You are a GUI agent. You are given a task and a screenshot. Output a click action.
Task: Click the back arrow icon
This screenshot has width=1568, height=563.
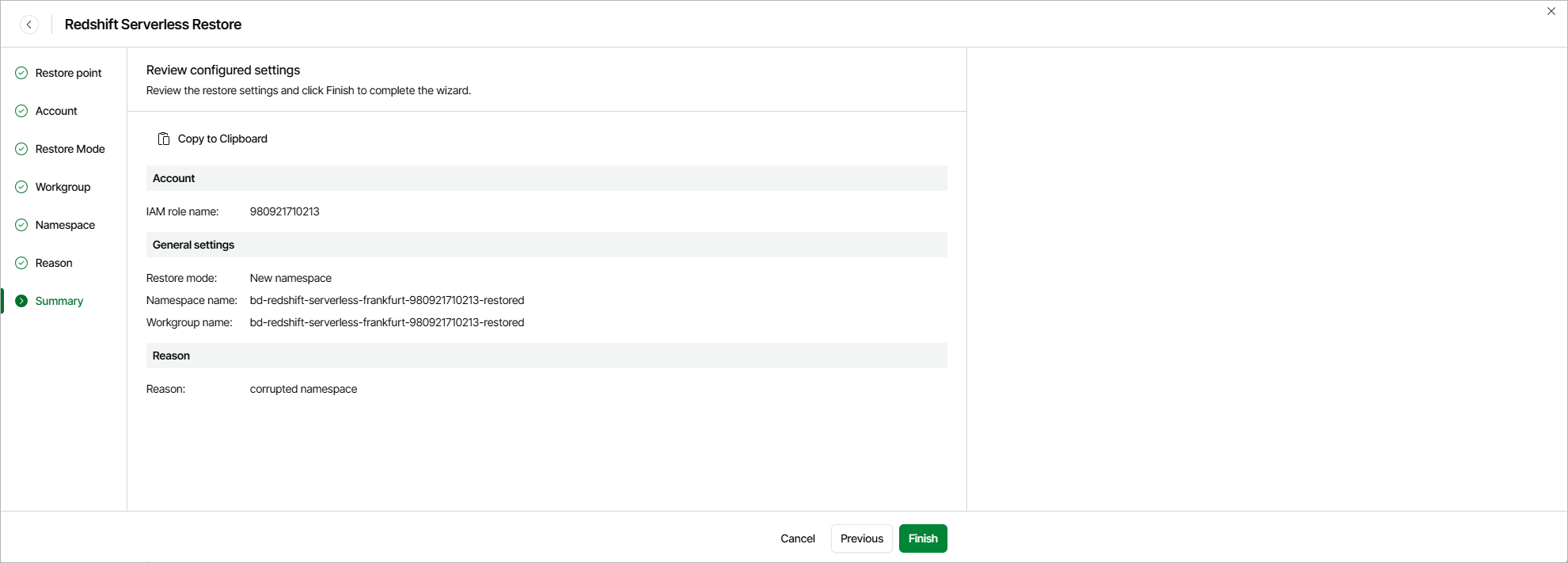pos(29,25)
